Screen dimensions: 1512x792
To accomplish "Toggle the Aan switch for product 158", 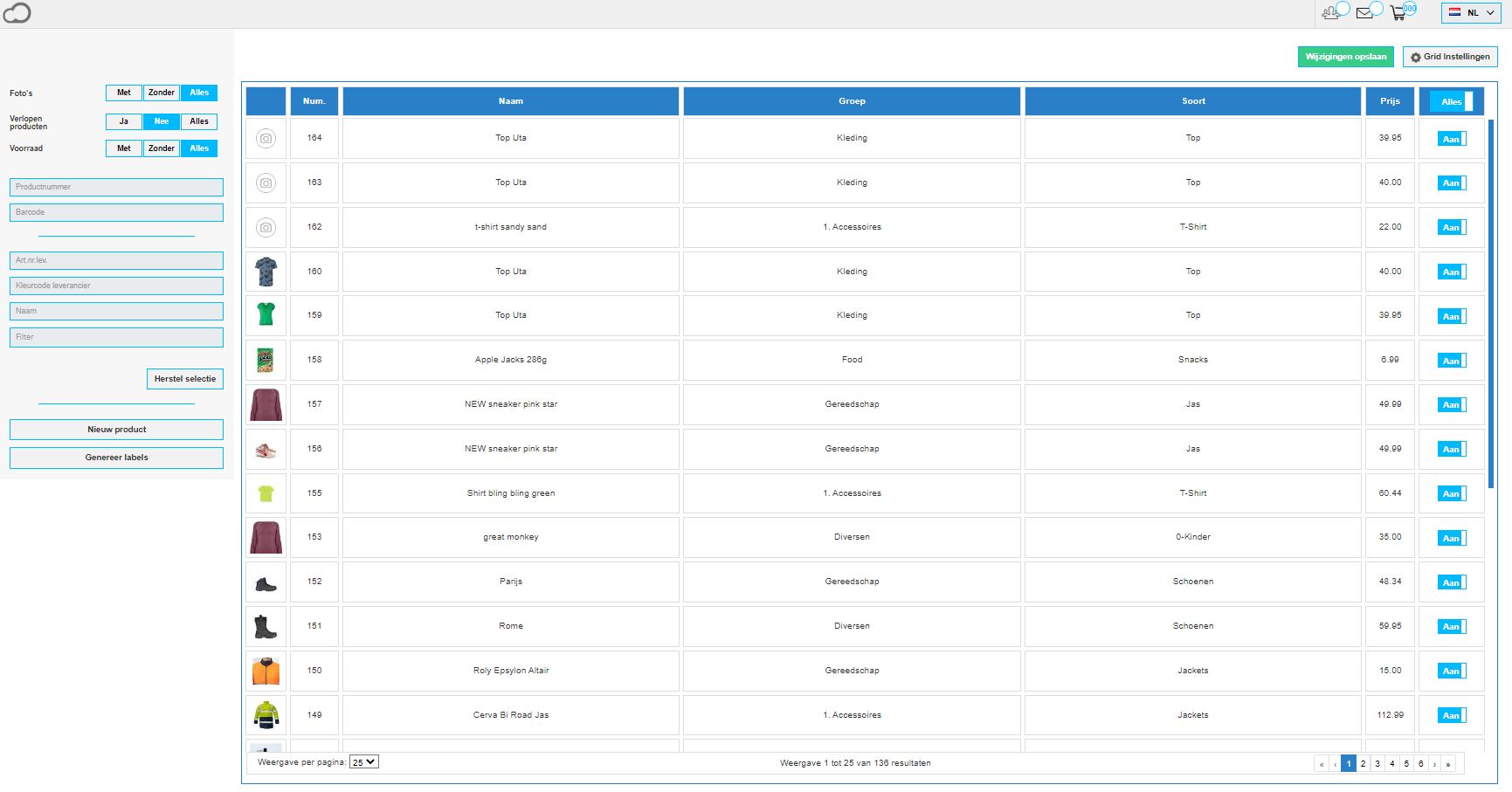I will coord(1452,361).
